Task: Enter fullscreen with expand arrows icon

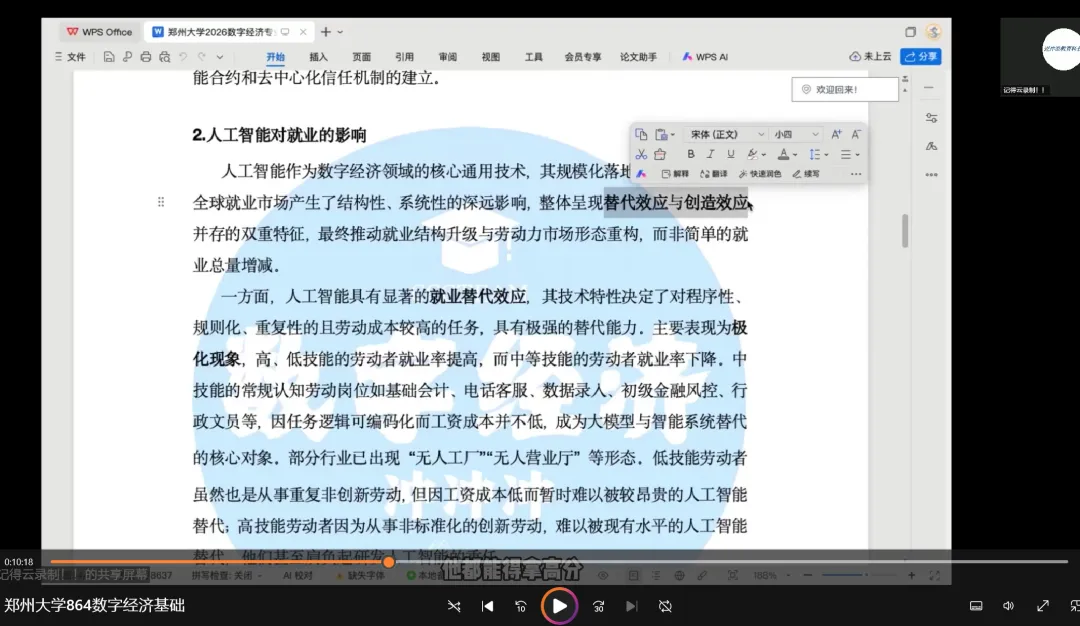Action: [1042, 606]
